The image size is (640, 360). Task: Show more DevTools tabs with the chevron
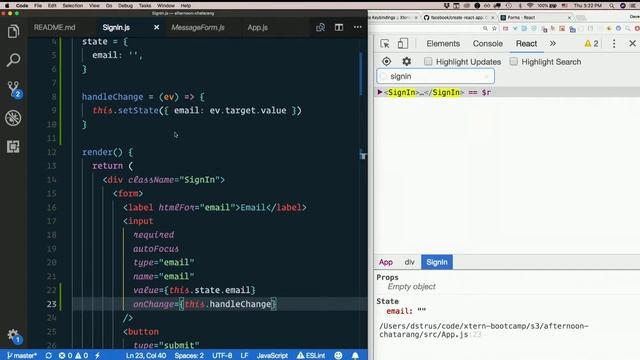(x=553, y=43)
